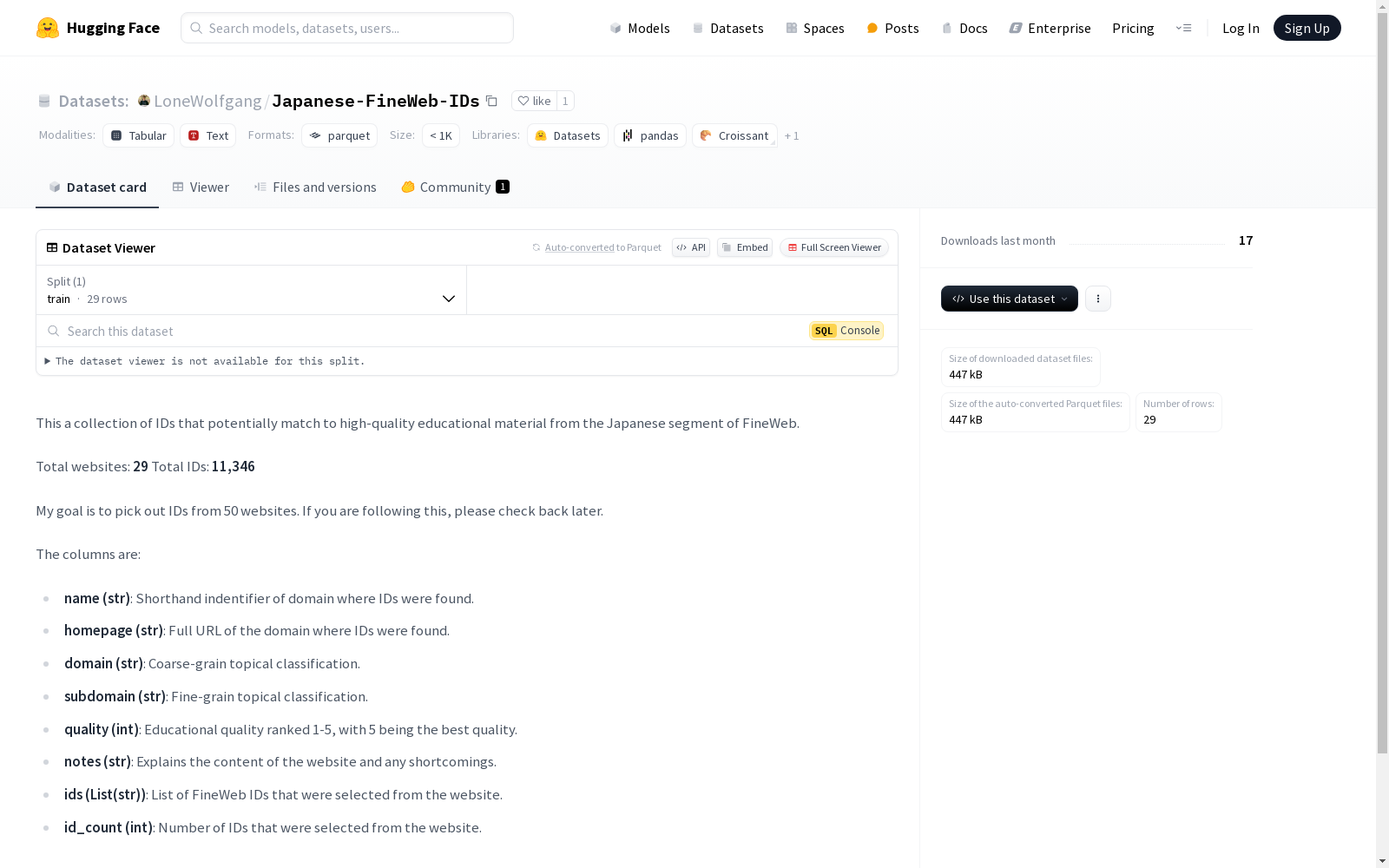
Task: Click the auto-converted Parquet files size 447 kB
Action: (x=965, y=419)
